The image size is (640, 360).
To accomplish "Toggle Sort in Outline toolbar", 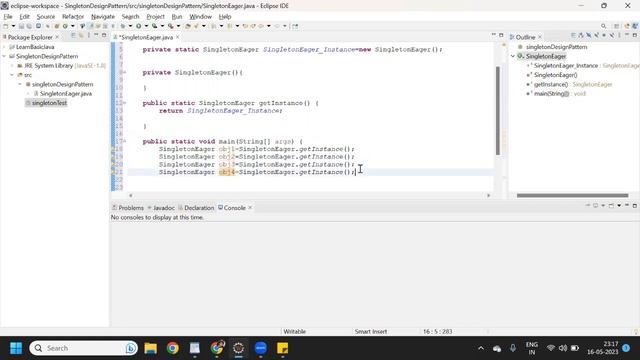I will [x=581, y=36].
